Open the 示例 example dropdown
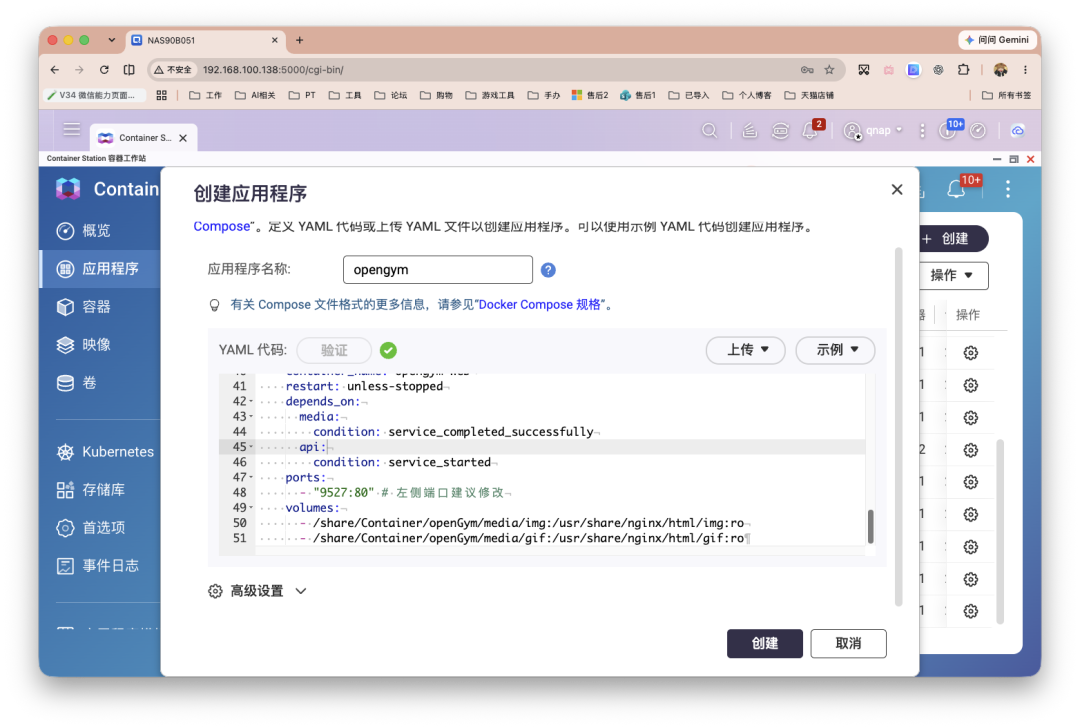This screenshot has width=1080, height=728. click(x=835, y=350)
